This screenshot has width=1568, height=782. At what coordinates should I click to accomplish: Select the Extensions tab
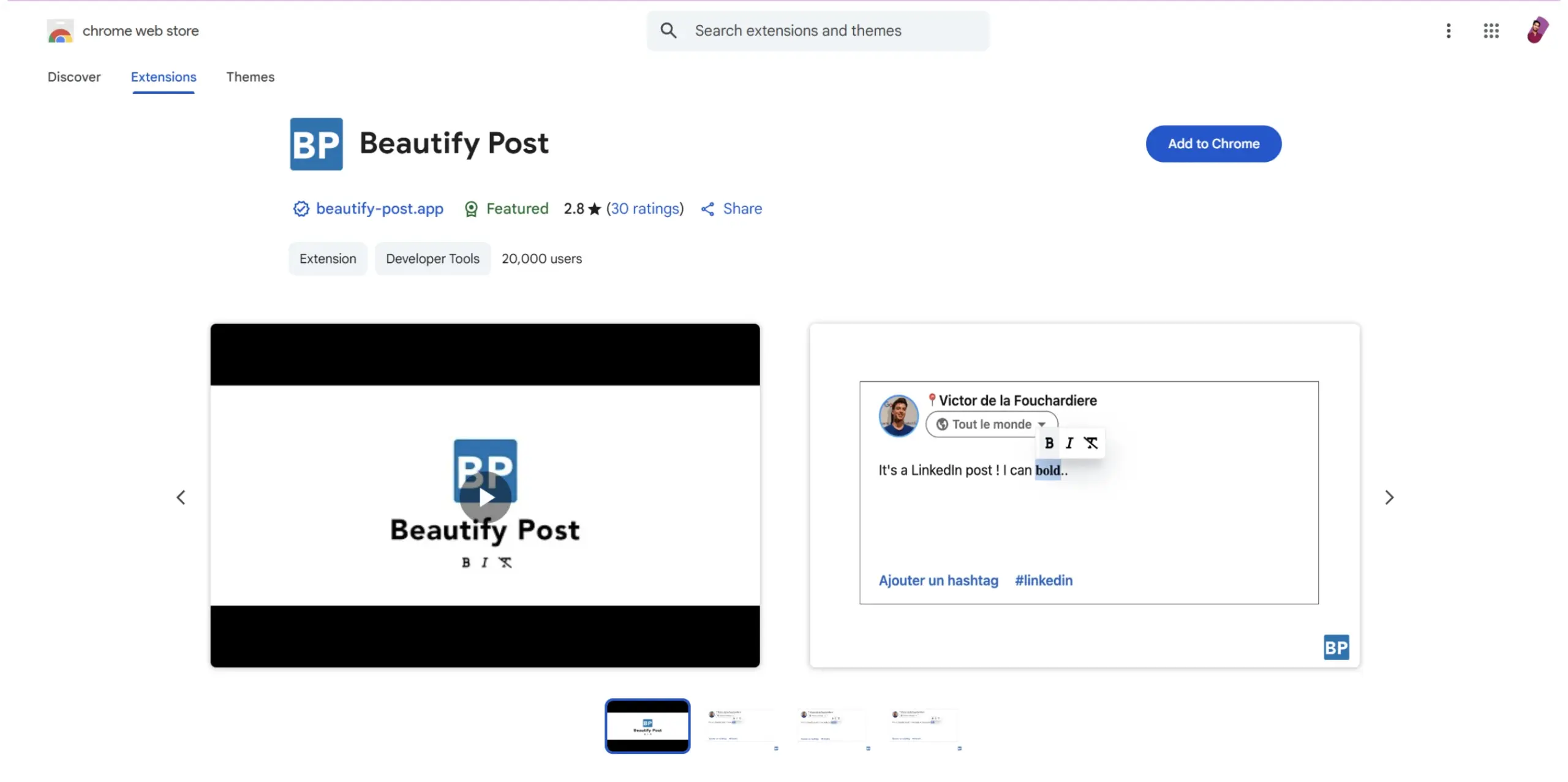[x=164, y=77]
